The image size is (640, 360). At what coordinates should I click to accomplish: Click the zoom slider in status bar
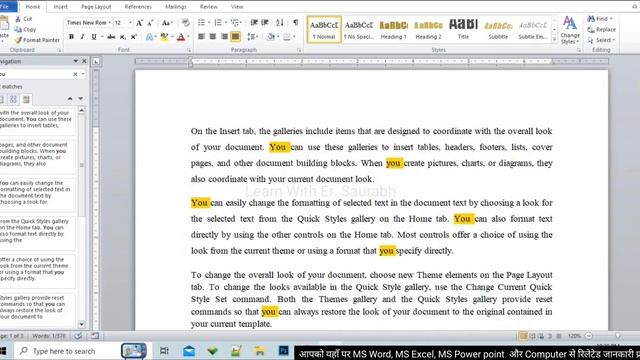click(x=618, y=336)
